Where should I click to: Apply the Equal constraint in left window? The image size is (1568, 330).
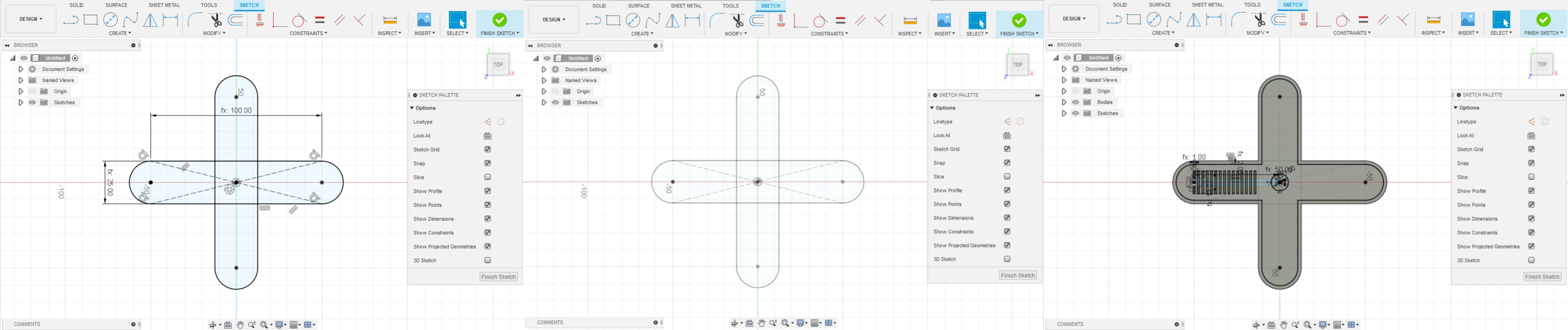(320, 20)
